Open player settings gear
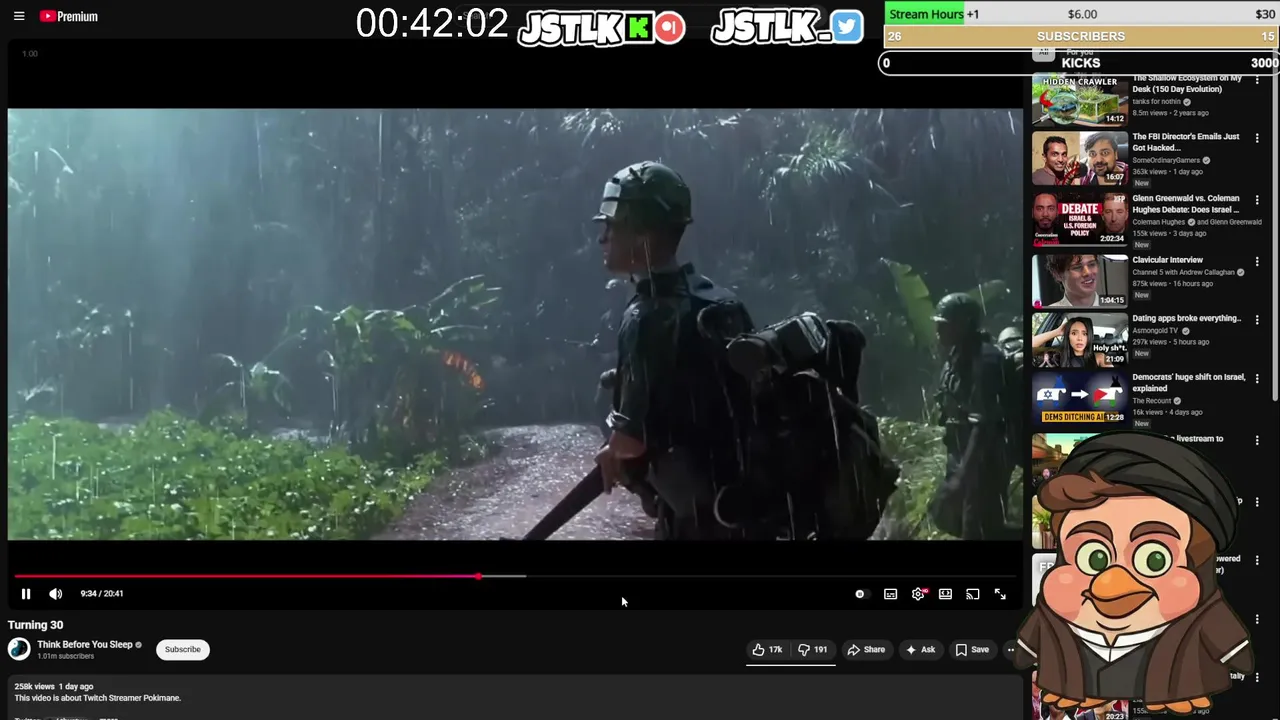The height and width of the screenshot is (720, 1280). pos(918,594)
